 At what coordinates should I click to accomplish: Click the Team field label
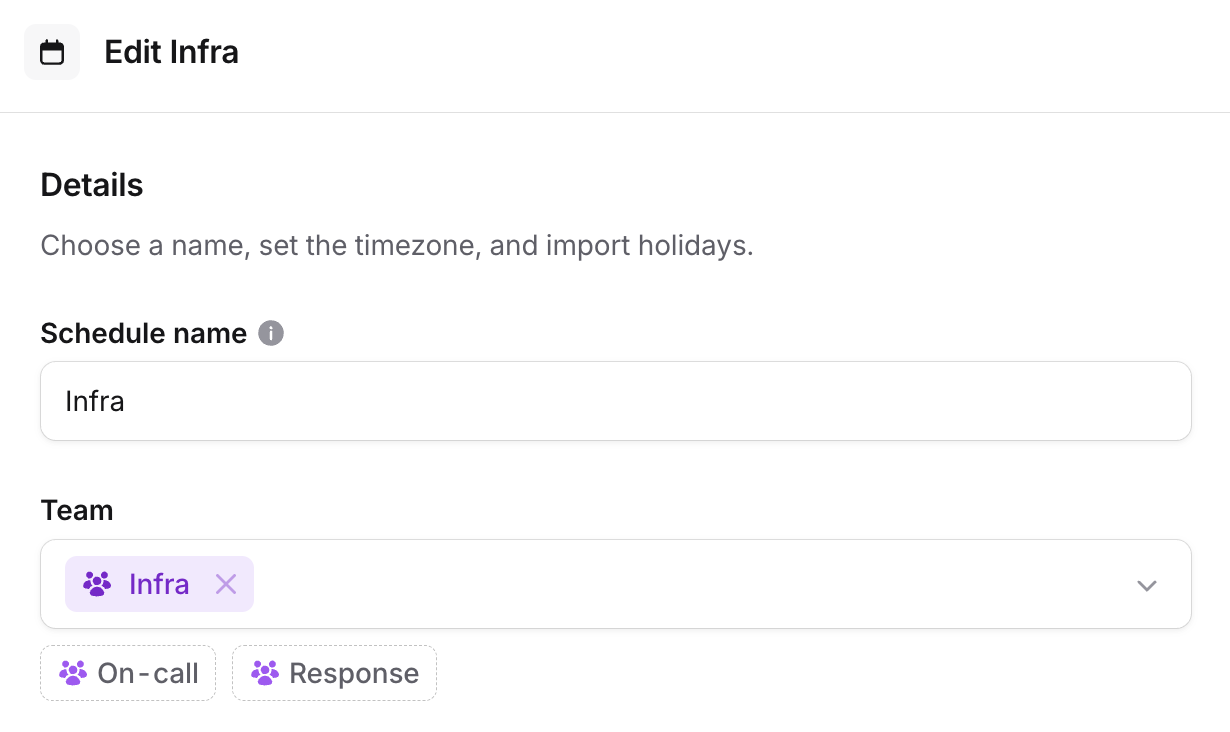77,510
